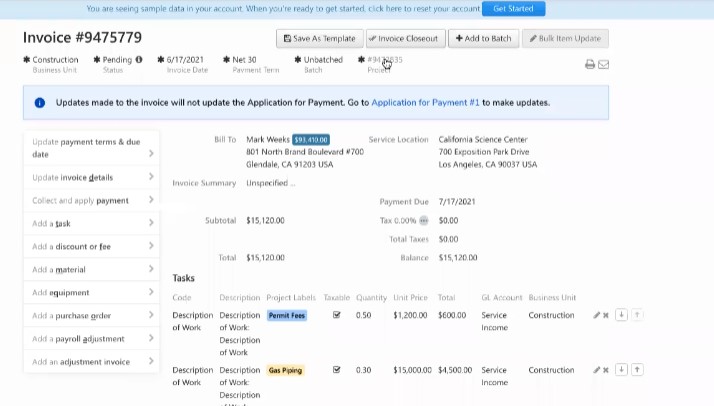The height and width of the screenshot is (406, 714).
Task: Expand Update payment terms & due date
Action: click(91, 148)
